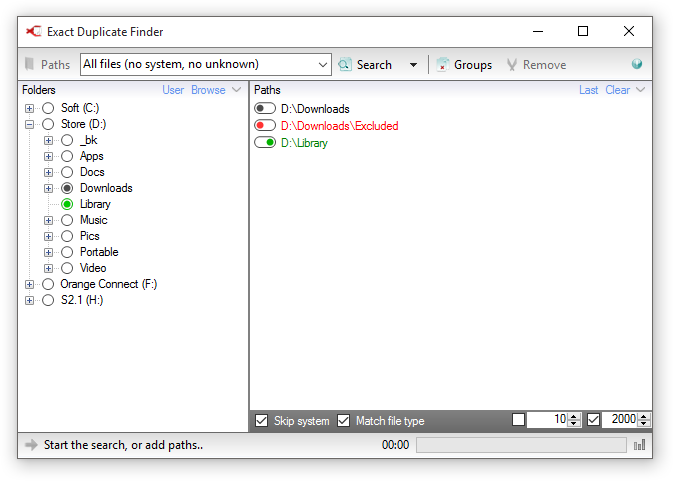Uncheck the Match file type checkbox
The width and height of the screenshot is (673, 481).
[343, 420]
